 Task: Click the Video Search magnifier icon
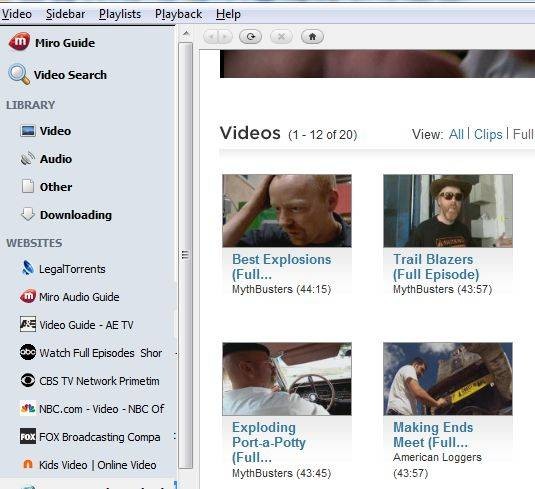(19, 74)
